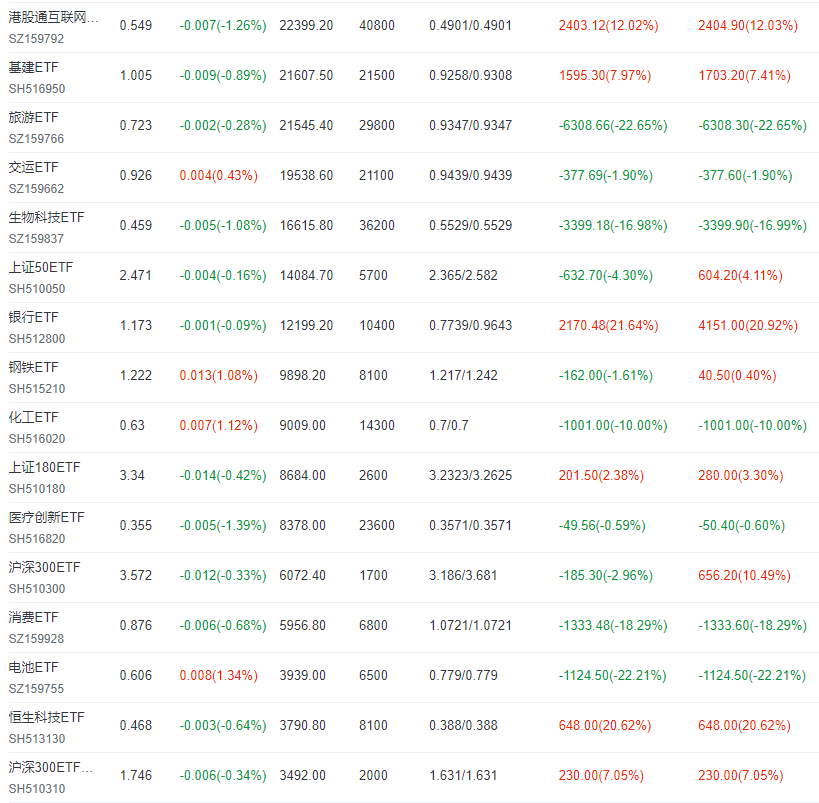Select the profit 1703.20(7.41%)
Image resolution: width=819 pixels, height=803 pixels.
pos(744,76)
